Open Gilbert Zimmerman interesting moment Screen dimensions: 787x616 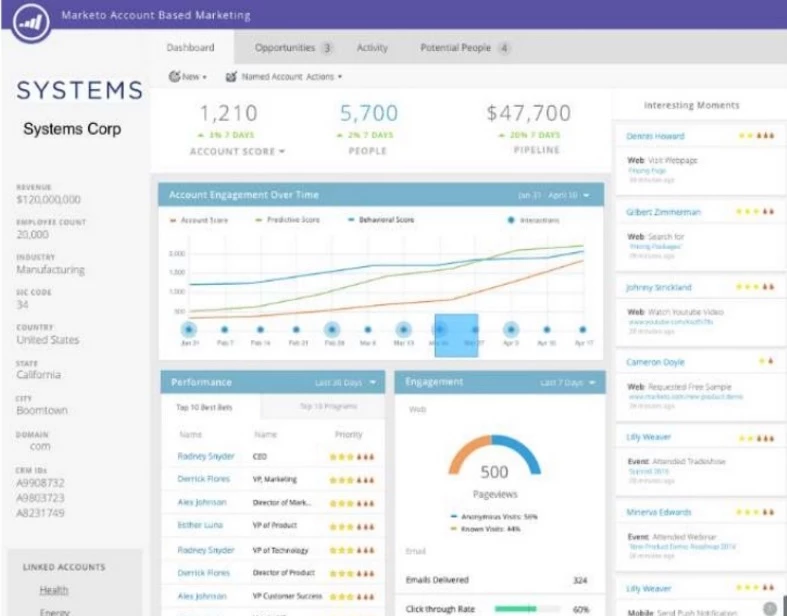[663, 212]
